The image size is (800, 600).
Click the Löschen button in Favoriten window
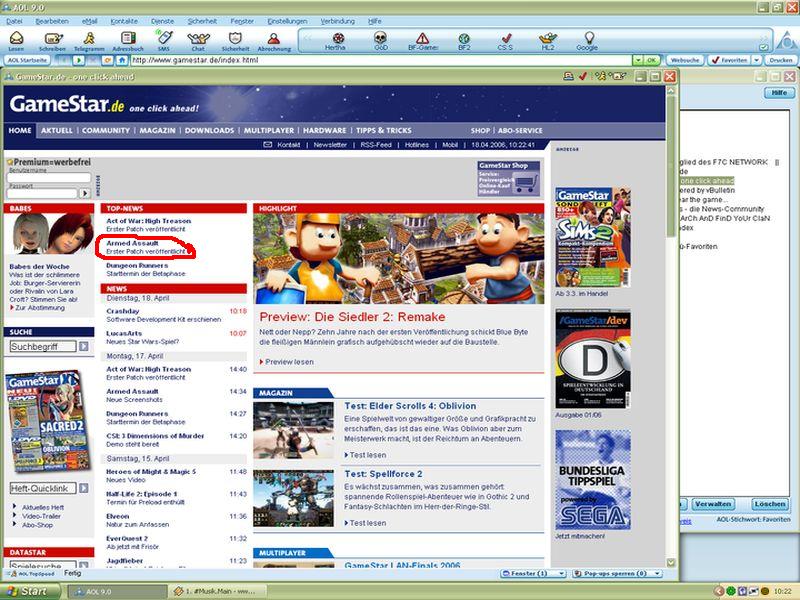tap(770, 504)
